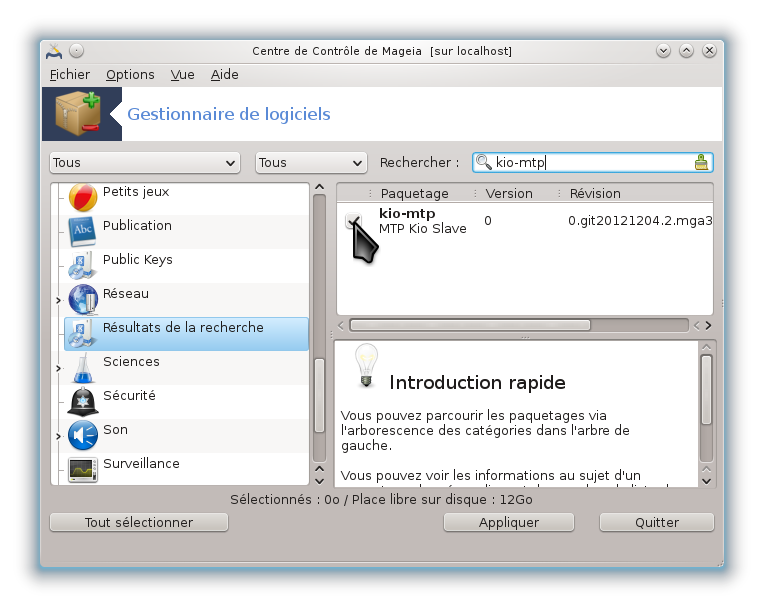Click the Sécurité police helmet icon
The height and width of the screenshot is (607, 764).
point(83,402)
